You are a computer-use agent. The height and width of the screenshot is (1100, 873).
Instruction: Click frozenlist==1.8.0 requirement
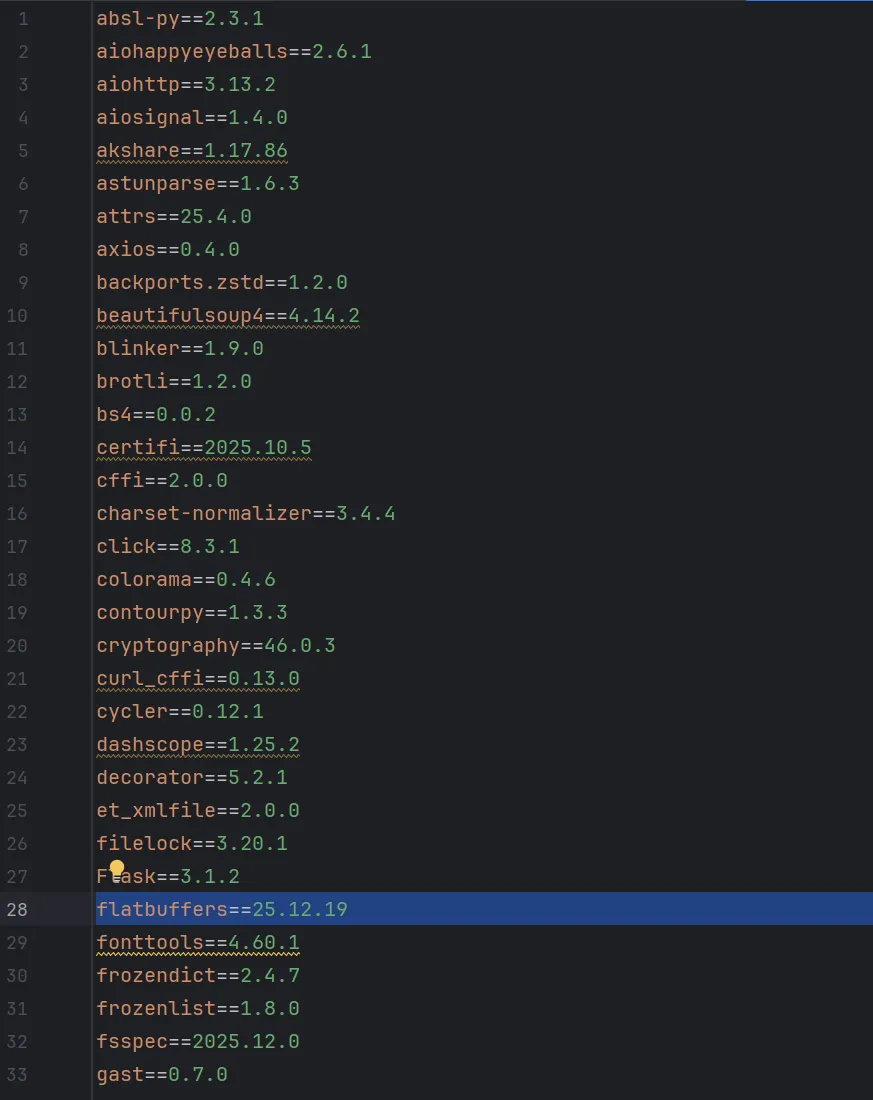coord(198,1007)
